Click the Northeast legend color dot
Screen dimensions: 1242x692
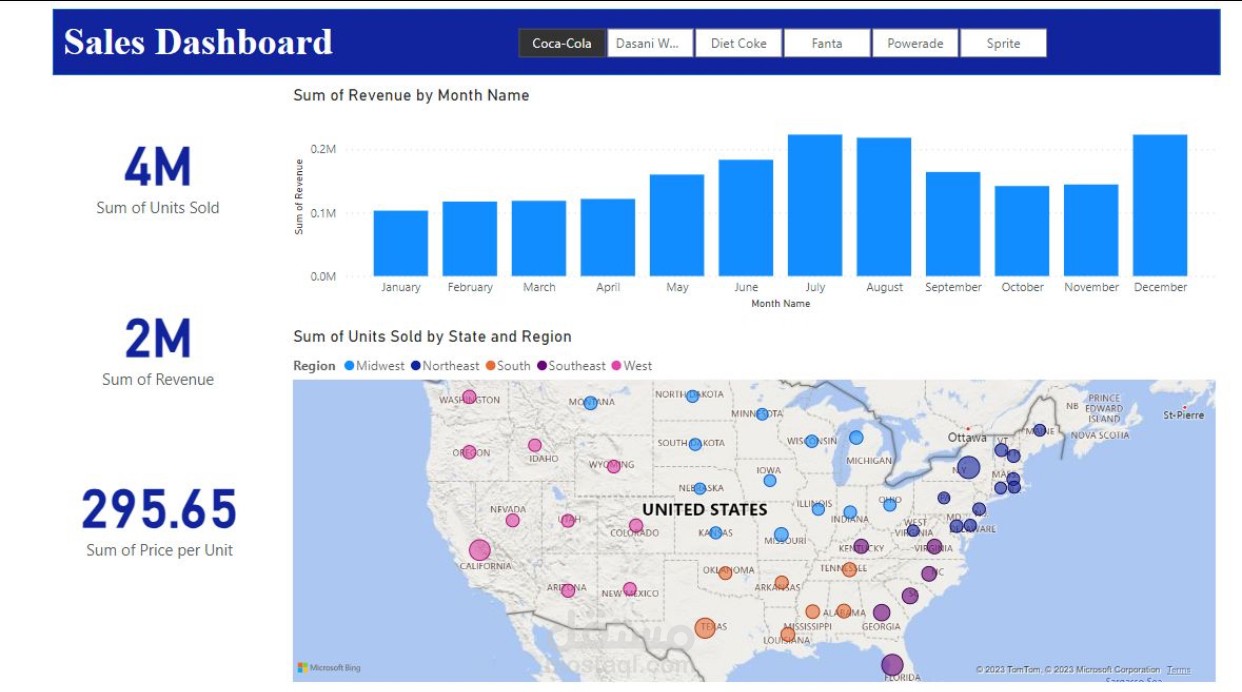[x=415, y=366]
